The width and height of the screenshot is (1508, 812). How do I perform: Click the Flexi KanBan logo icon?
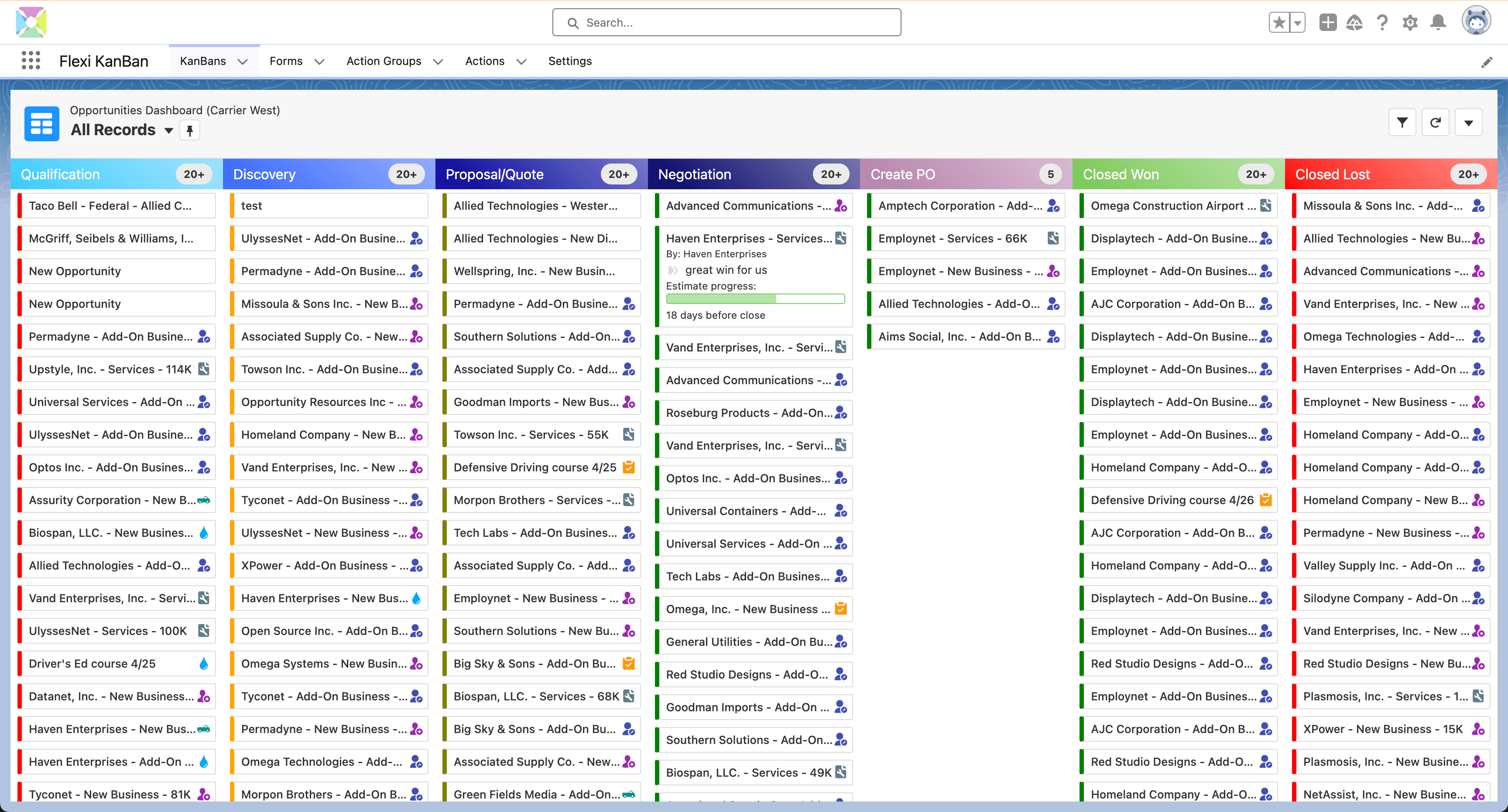click(31, 22)
